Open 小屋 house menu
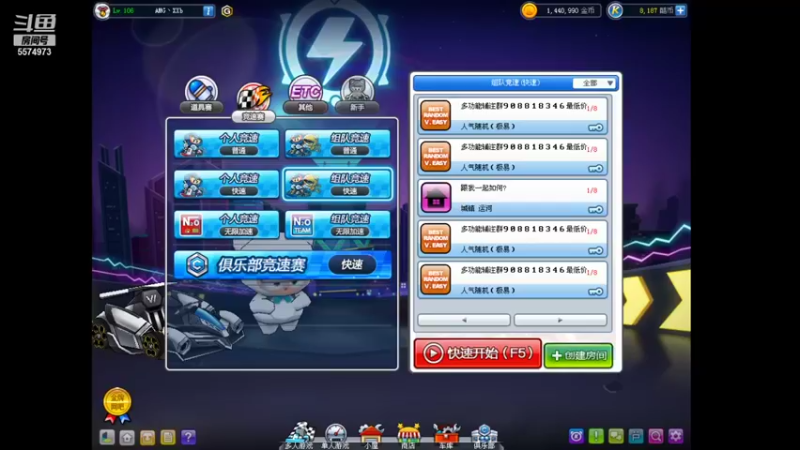 pos(371,436)
